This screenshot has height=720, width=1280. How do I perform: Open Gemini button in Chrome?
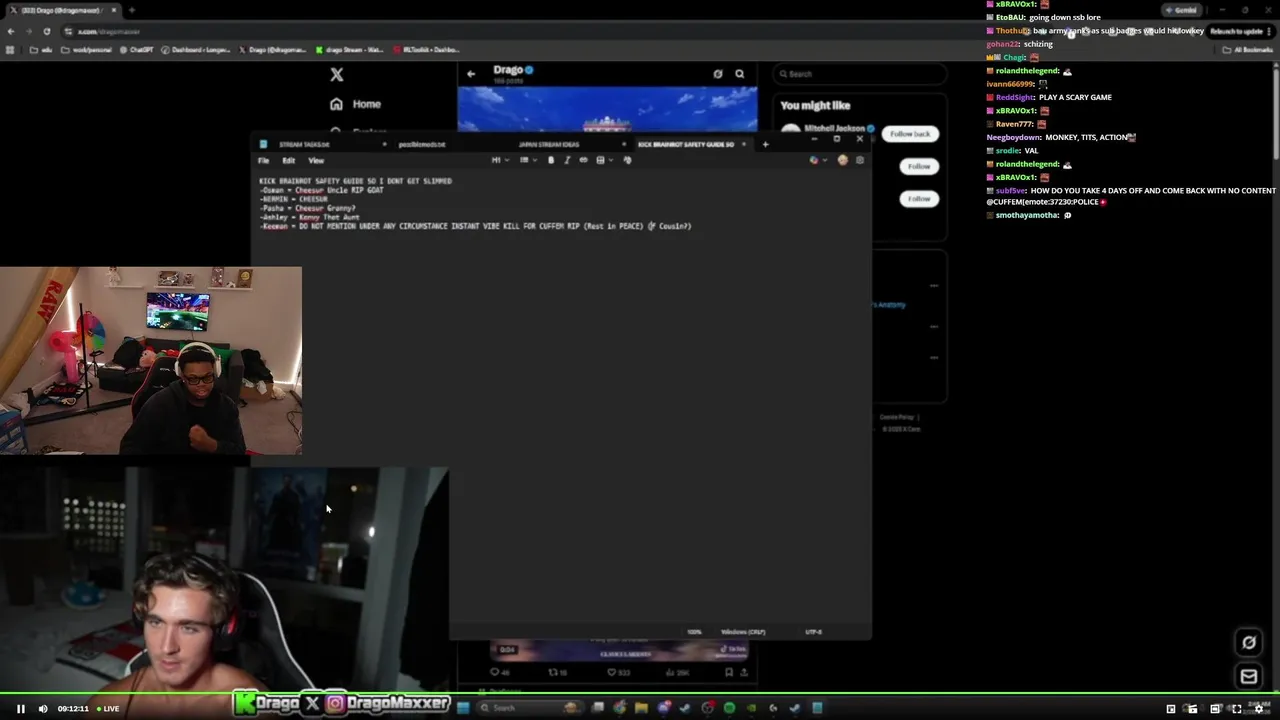pyautogui.click(x=1181, y=10)
